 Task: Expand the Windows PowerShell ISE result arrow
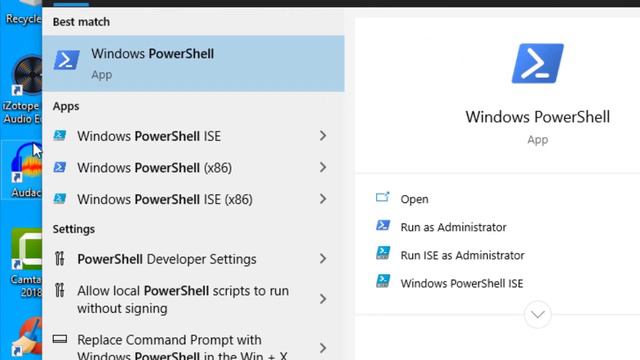click(x=323, y=136)
